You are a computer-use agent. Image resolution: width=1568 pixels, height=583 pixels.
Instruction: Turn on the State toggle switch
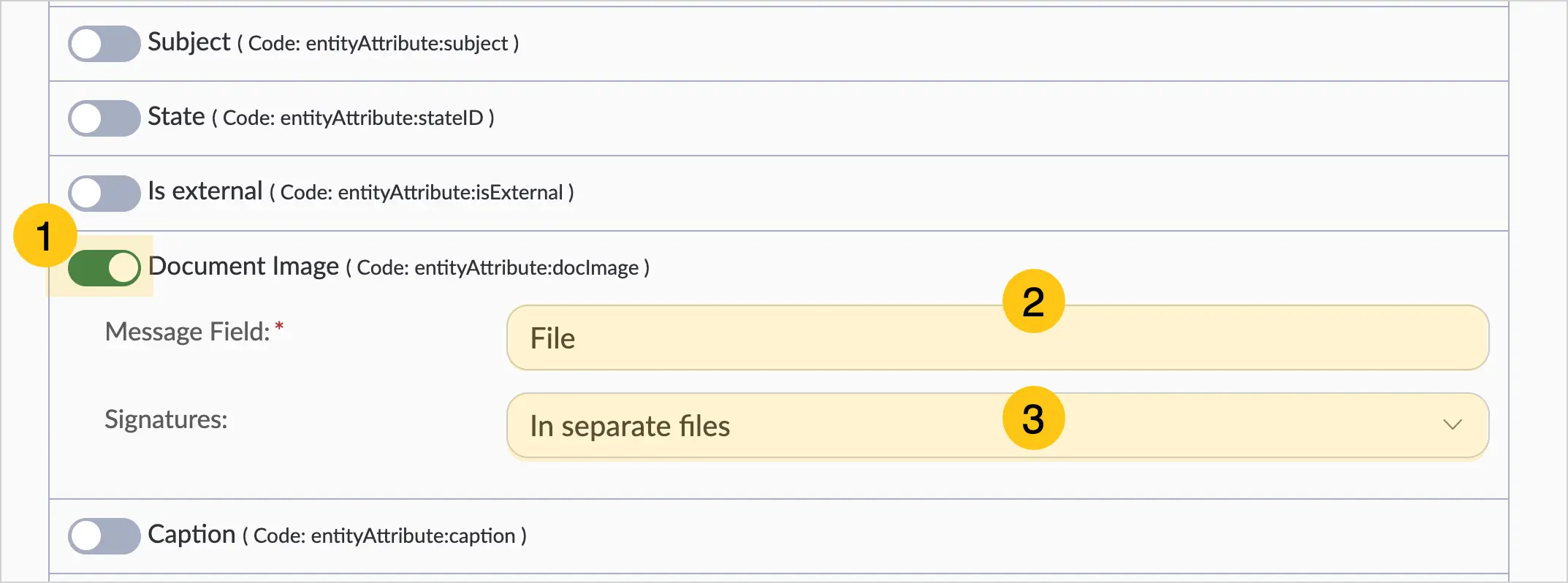[104, 118]
